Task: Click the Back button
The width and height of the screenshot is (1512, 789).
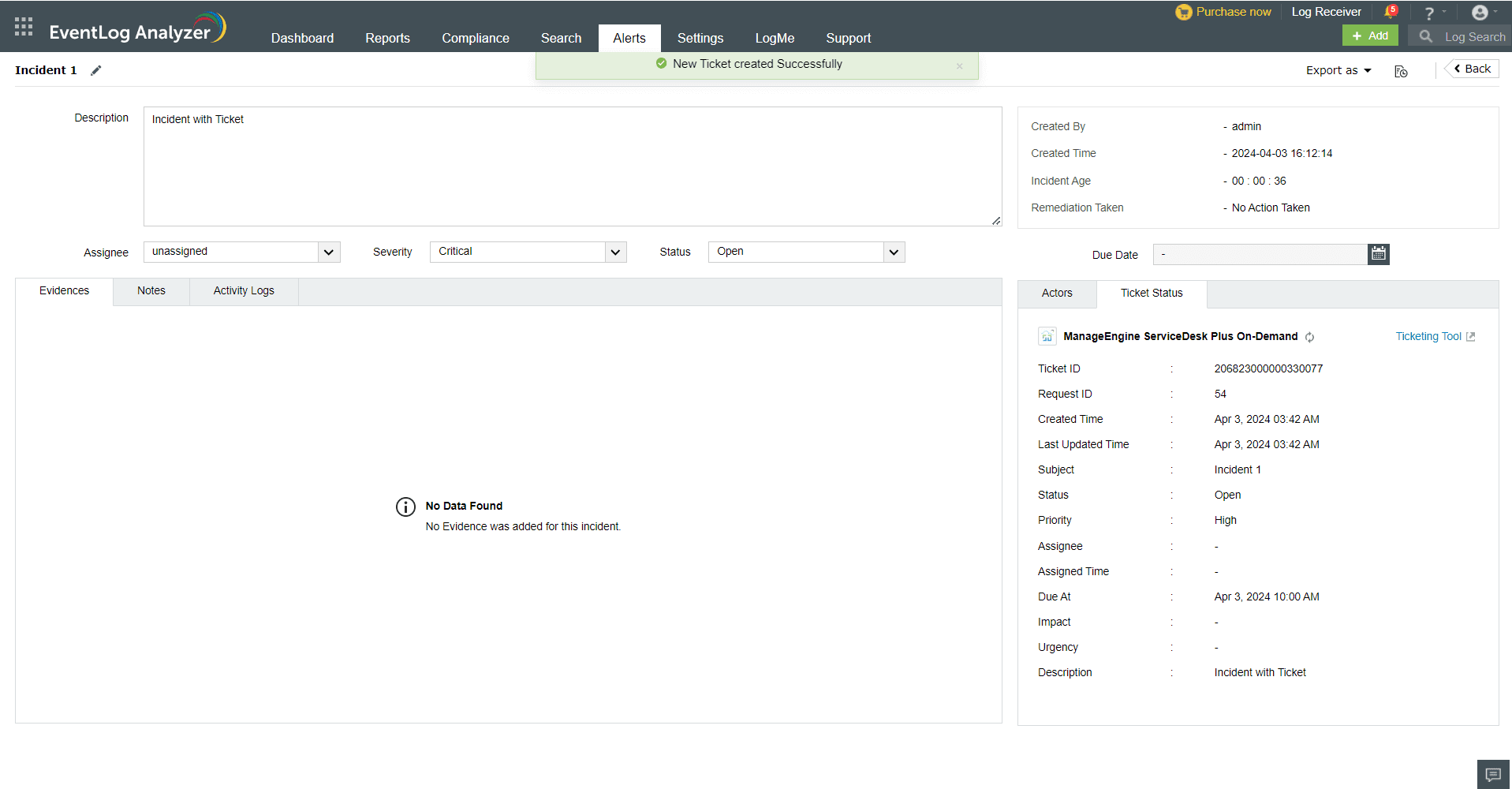Action: pyautogui.click(x=1471, y=69)
